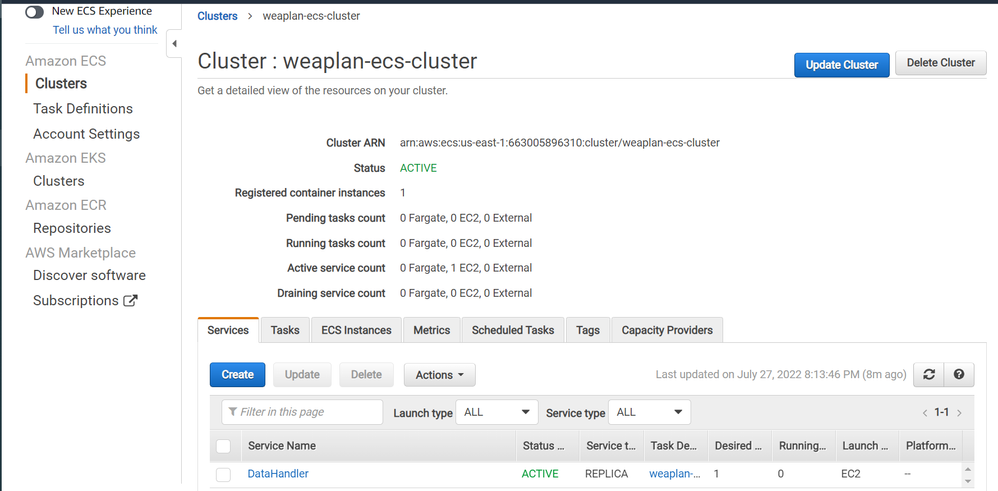Click the cluster ARN text
Image resolution: width=998 pixels, height=491 pixels.
tap(560, 143)
